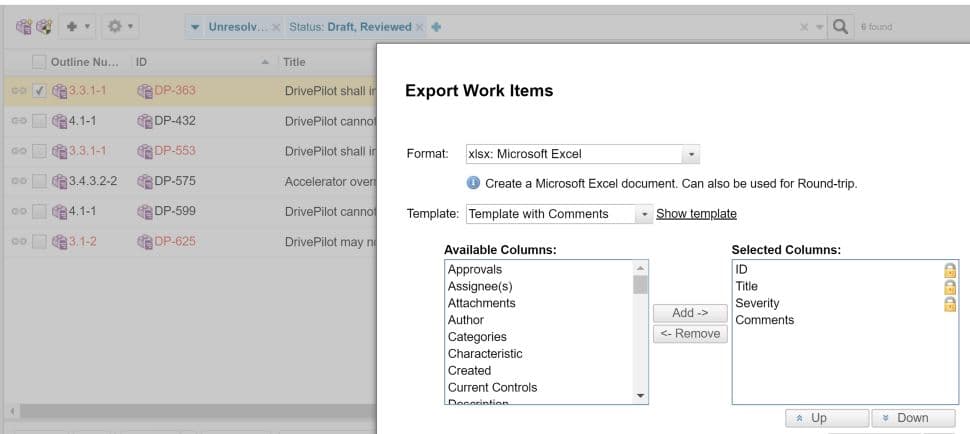Click the search magnifier icon in query bar
The image size is (970, 434).
click(841, 27)
